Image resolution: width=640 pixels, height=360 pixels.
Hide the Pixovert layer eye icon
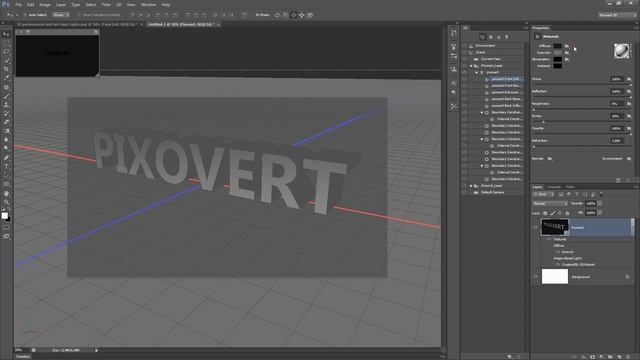pyautogui.click(x=535, y=227)
